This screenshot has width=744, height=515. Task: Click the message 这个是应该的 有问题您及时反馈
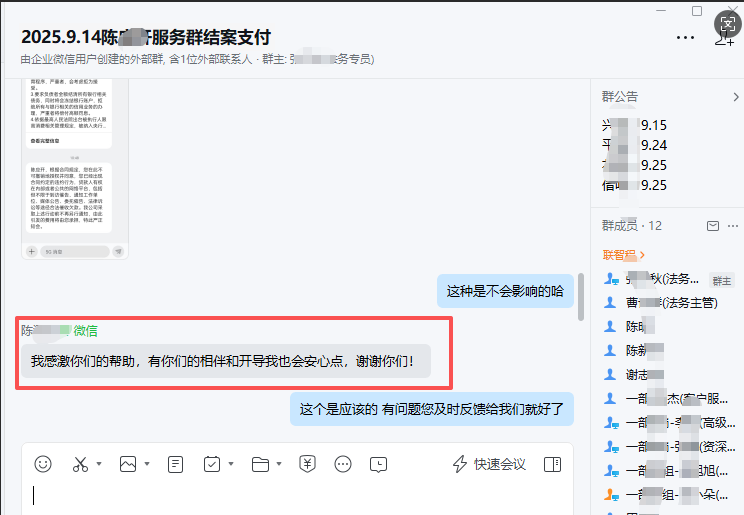click(431, 409)
